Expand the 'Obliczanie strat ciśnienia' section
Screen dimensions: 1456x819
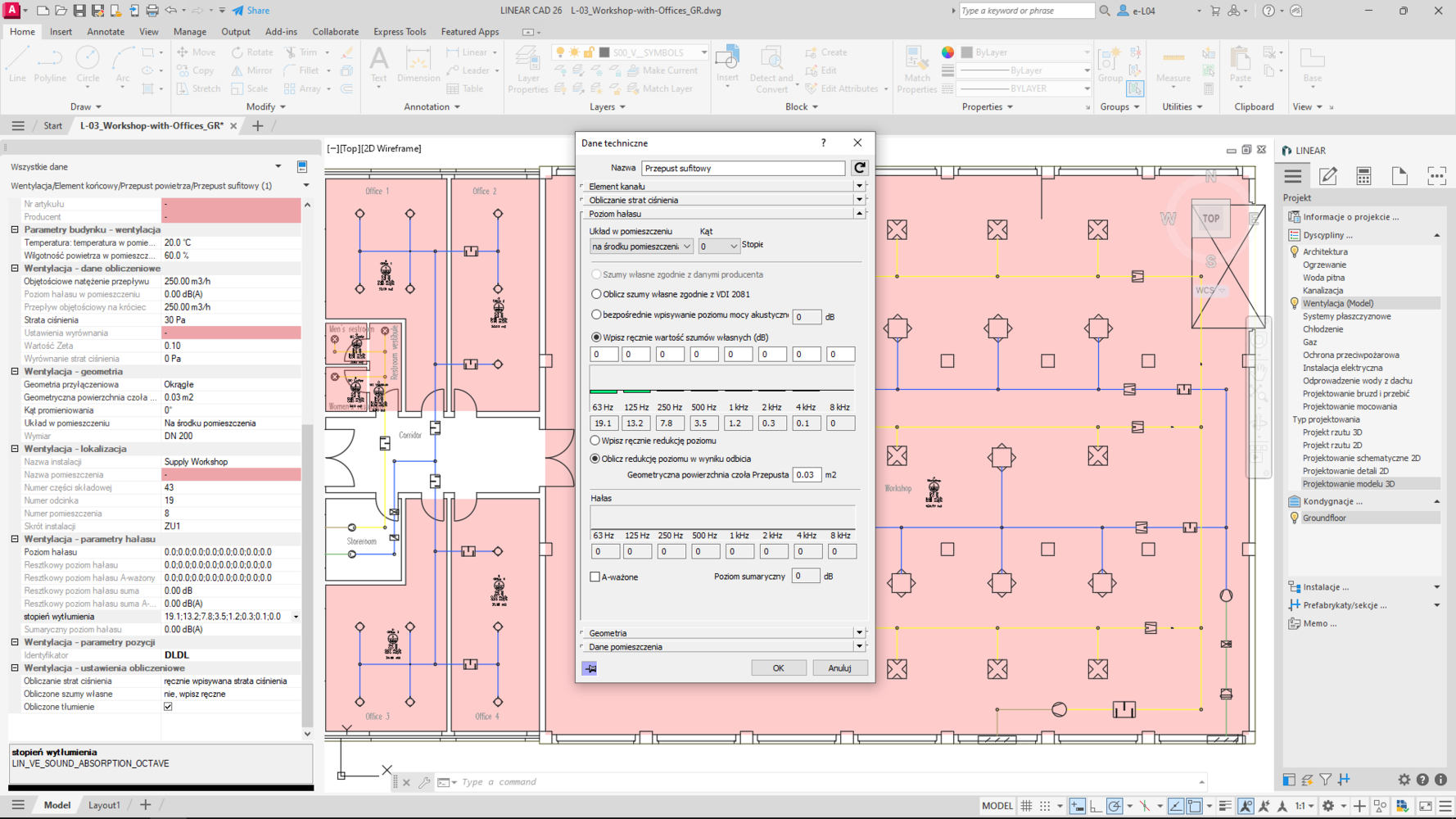tap(859, 200)
